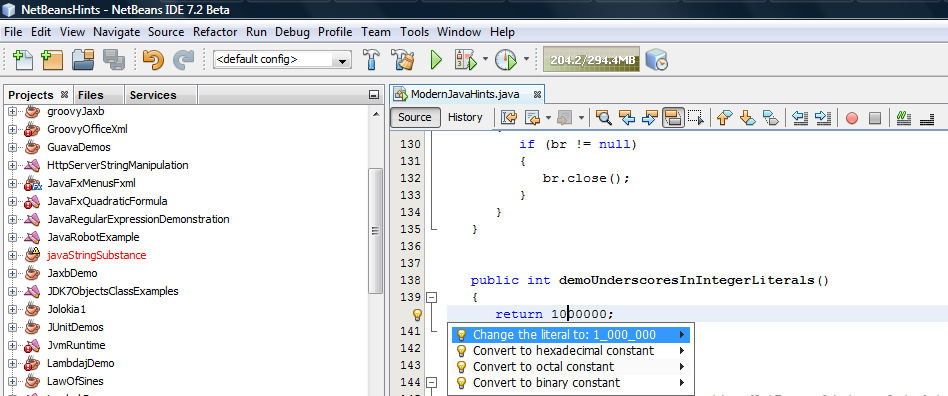Open the Refactor menu

pyautogui.click(x=215, y=32)
